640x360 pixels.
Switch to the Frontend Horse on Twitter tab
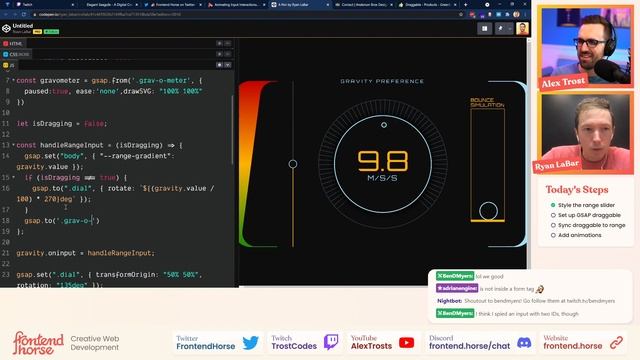pyautogui.click(x=173, y=4)
